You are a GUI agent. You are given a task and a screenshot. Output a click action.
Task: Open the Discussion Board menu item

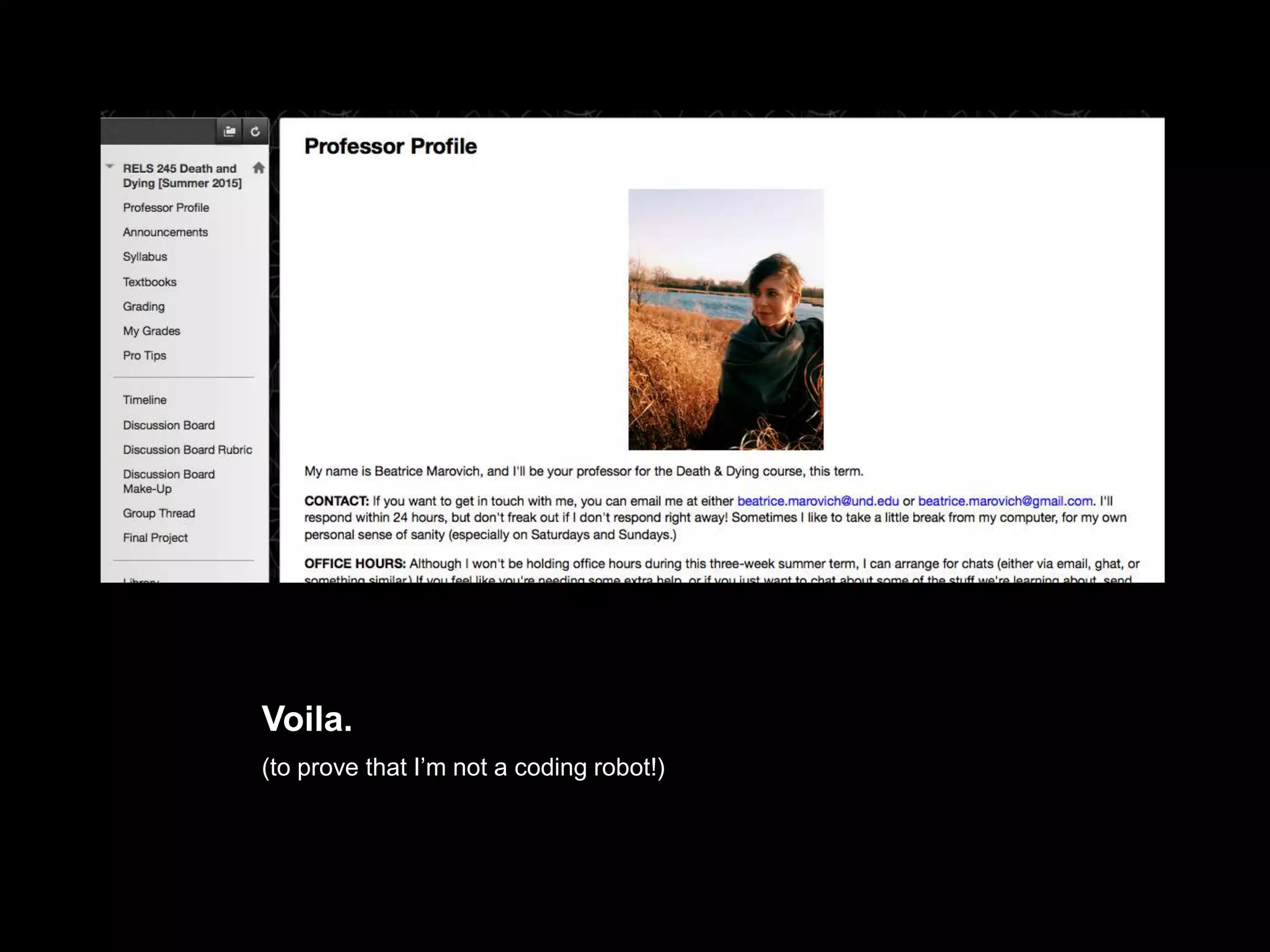pos(169,425)
